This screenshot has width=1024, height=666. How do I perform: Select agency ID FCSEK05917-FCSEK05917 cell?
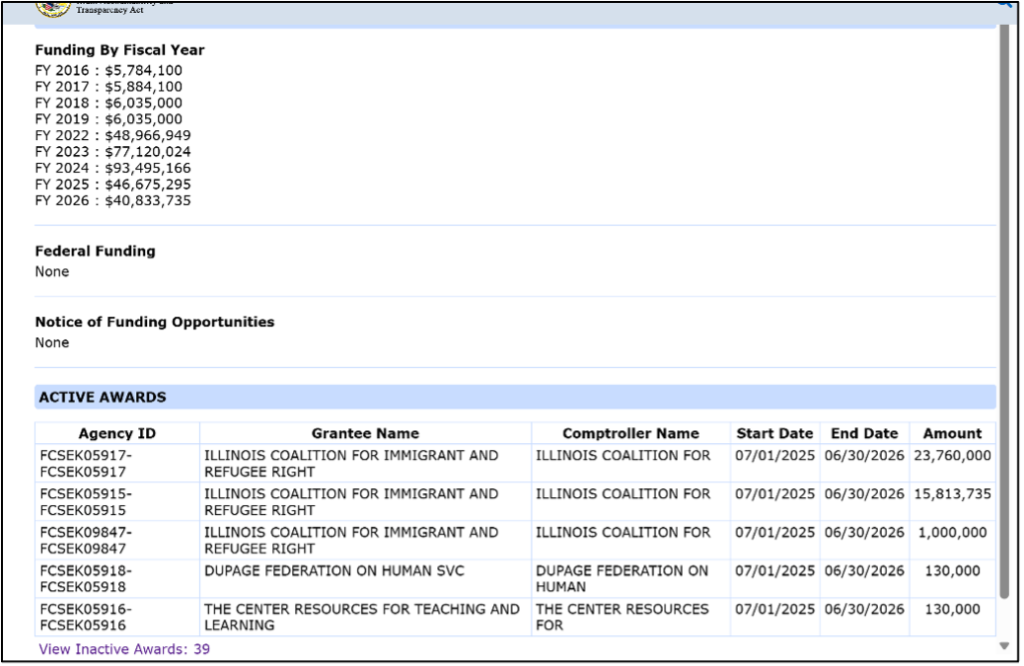tap(117, 464)
